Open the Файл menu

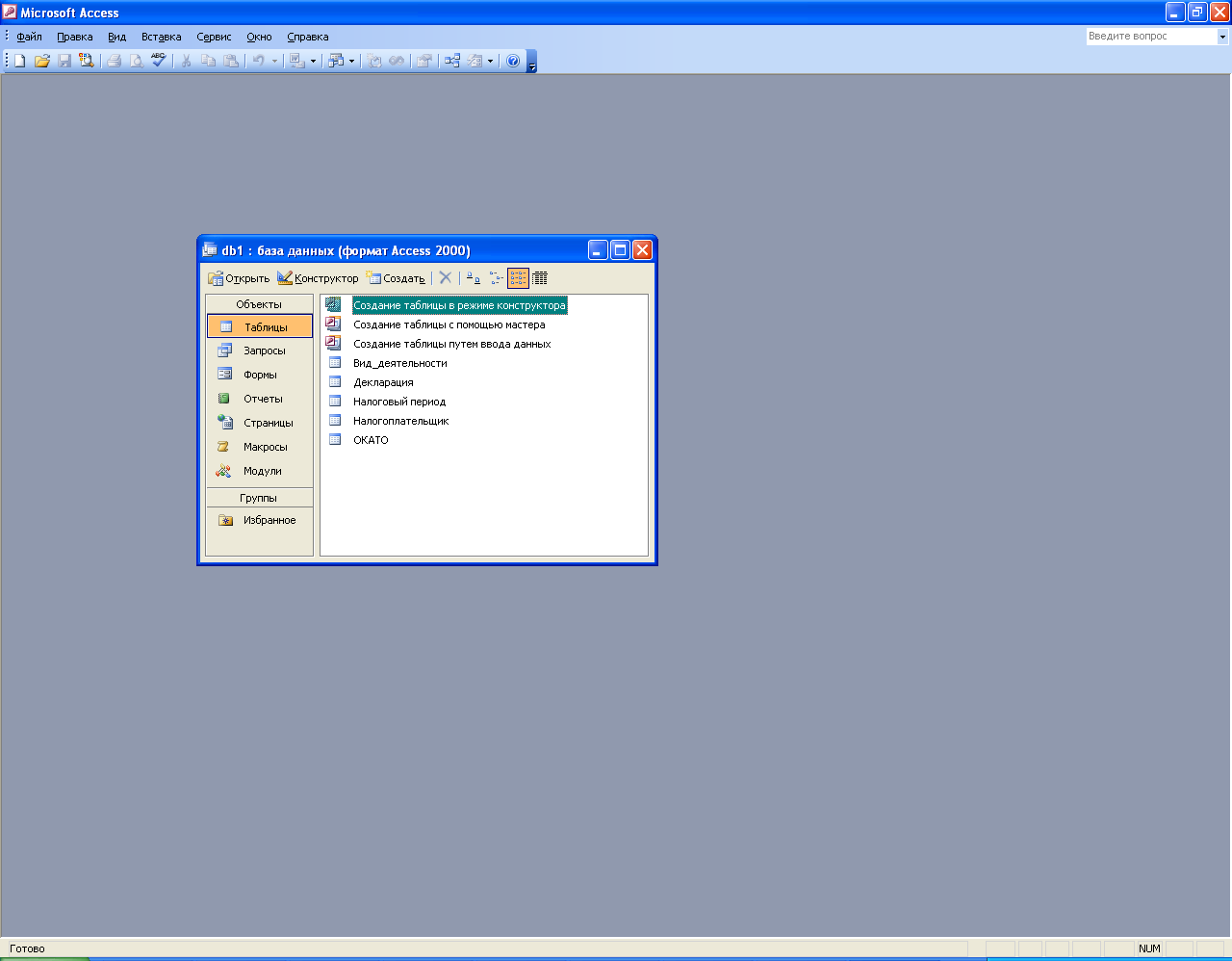click(29, 37)
